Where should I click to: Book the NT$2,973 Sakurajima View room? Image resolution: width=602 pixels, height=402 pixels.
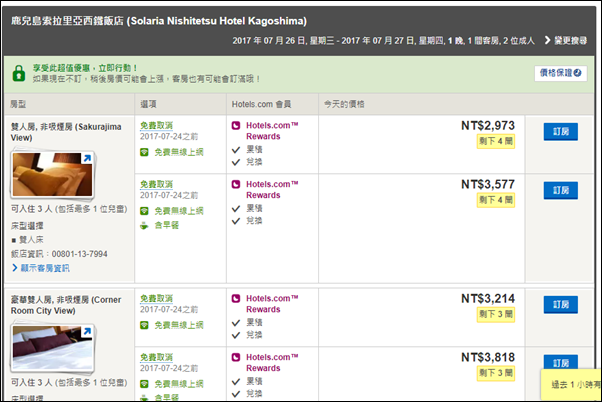pyautogui.click(x=561, y=132)
